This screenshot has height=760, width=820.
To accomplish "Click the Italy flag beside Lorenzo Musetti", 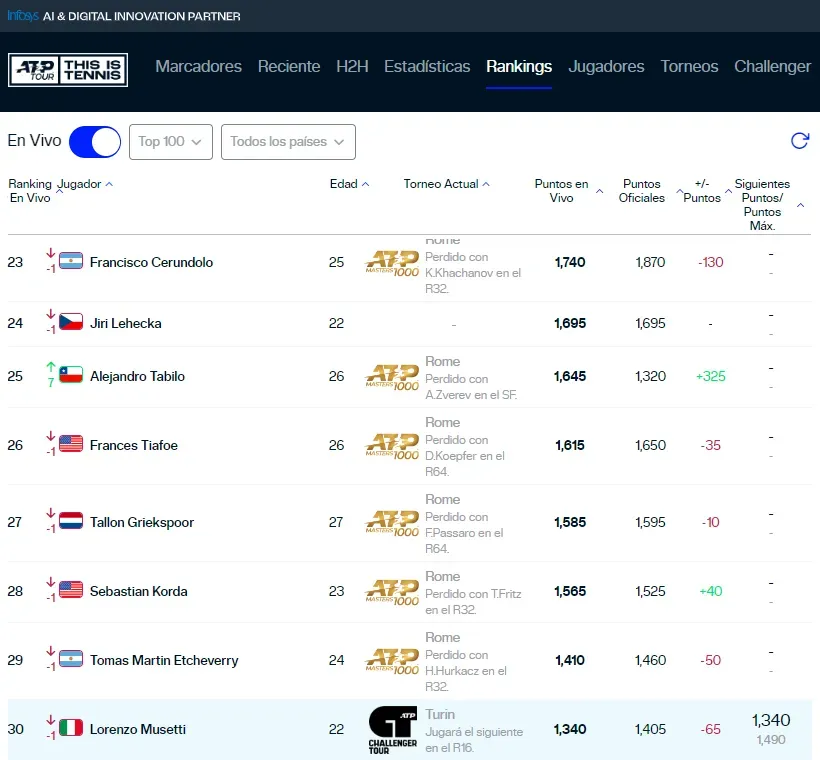I will pos(70,729).
